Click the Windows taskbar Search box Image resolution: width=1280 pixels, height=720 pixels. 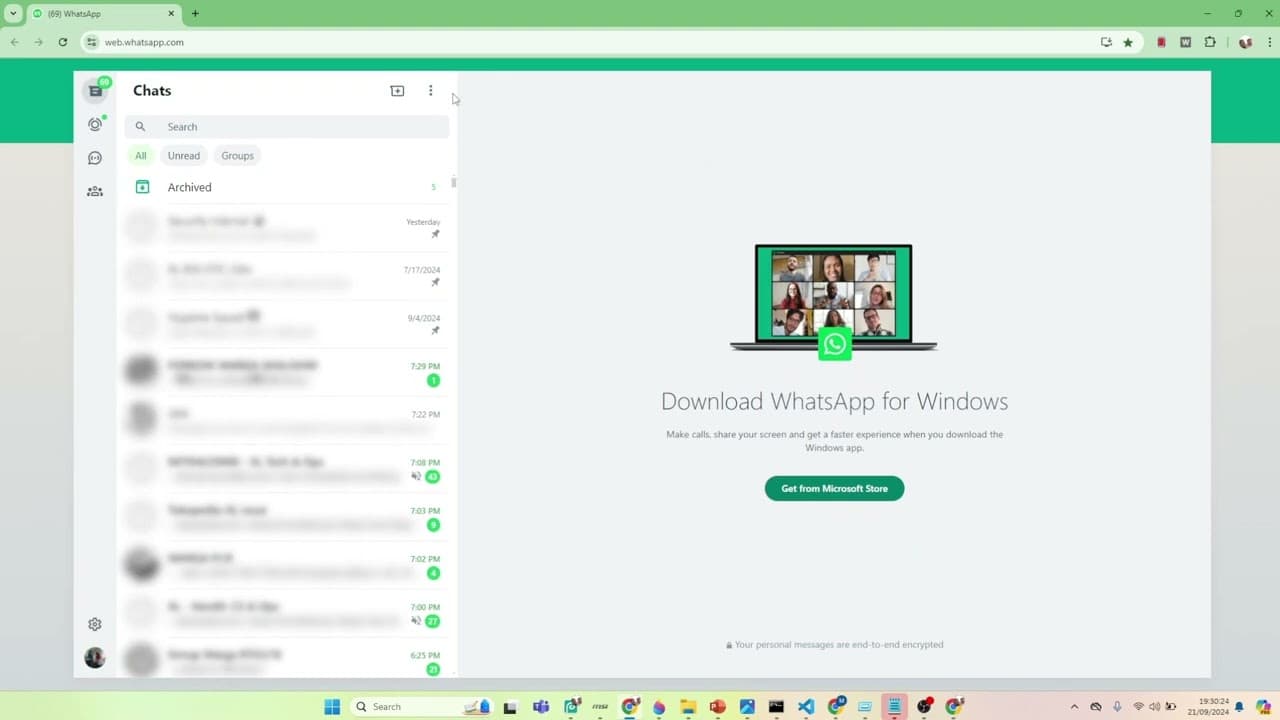[x=423, y=707]
